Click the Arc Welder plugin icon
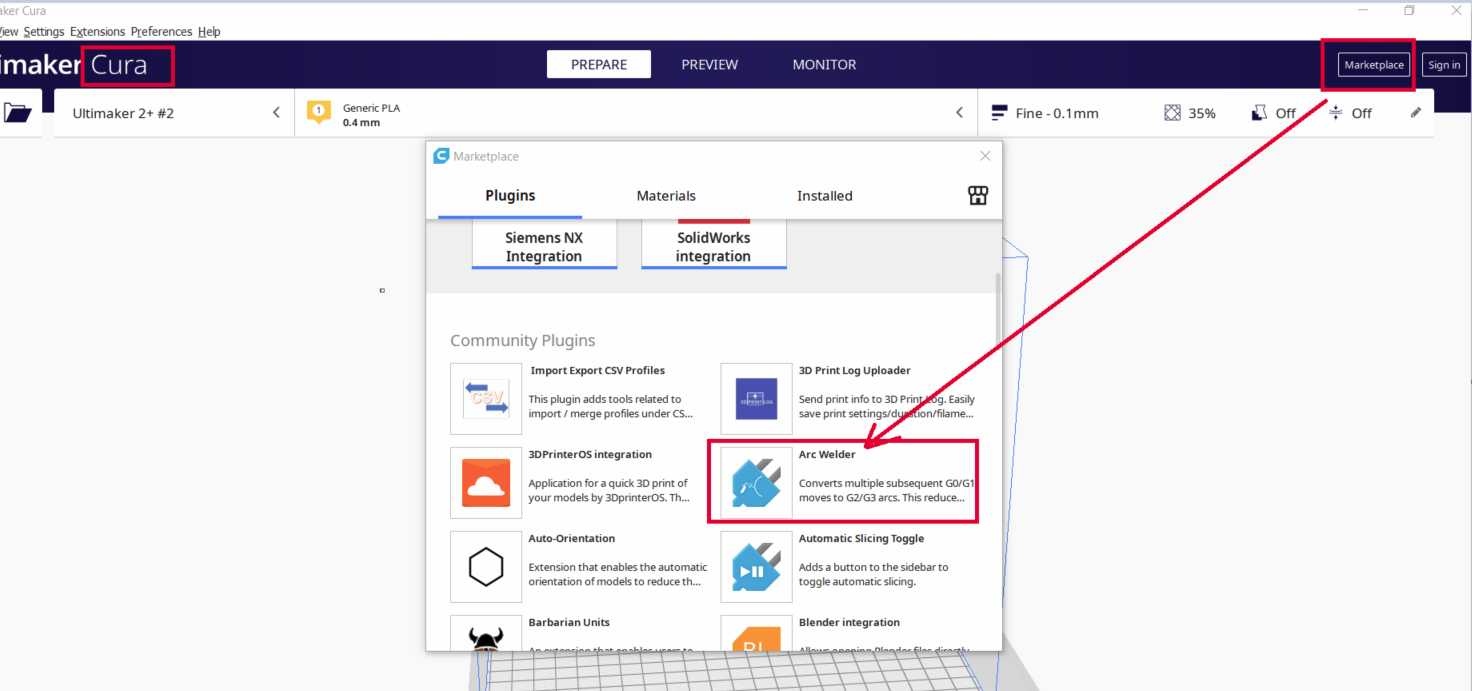The image size is (1472, 691). [757, 482]
